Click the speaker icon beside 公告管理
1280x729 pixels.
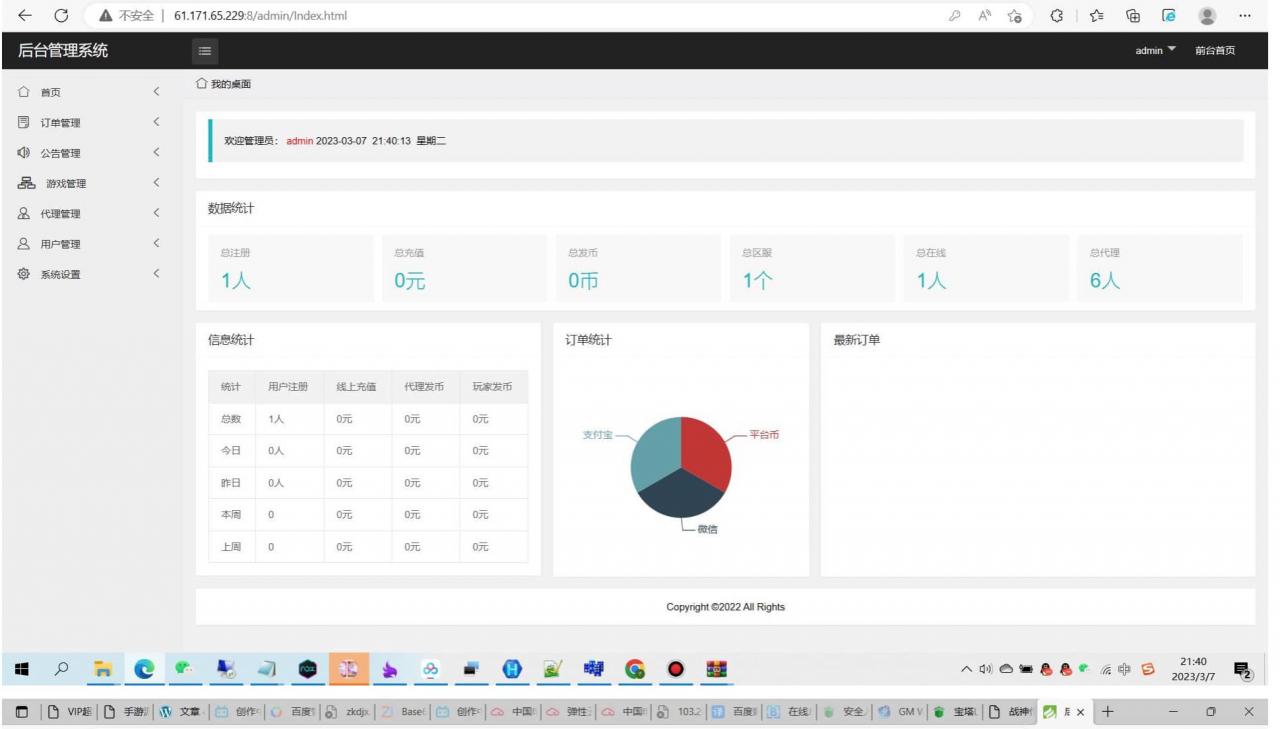25,153
